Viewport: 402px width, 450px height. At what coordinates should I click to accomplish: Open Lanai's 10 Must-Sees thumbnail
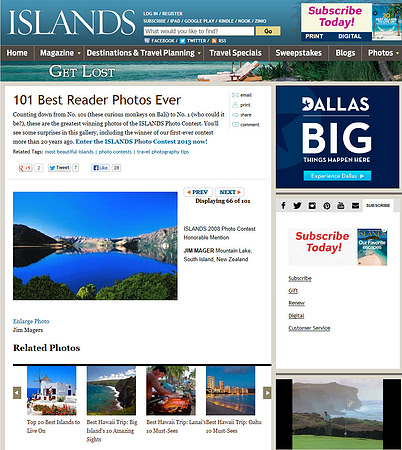tap(171, 390)
